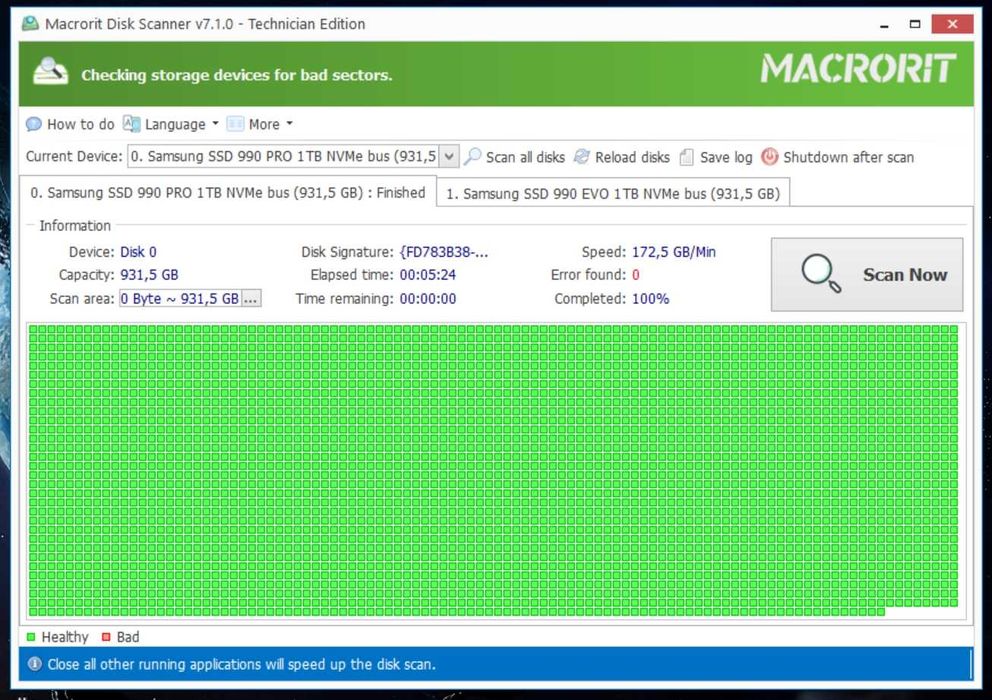Minimize the Macrorit Disk Scanner window
992x700 pixels.
pos(884,25)
